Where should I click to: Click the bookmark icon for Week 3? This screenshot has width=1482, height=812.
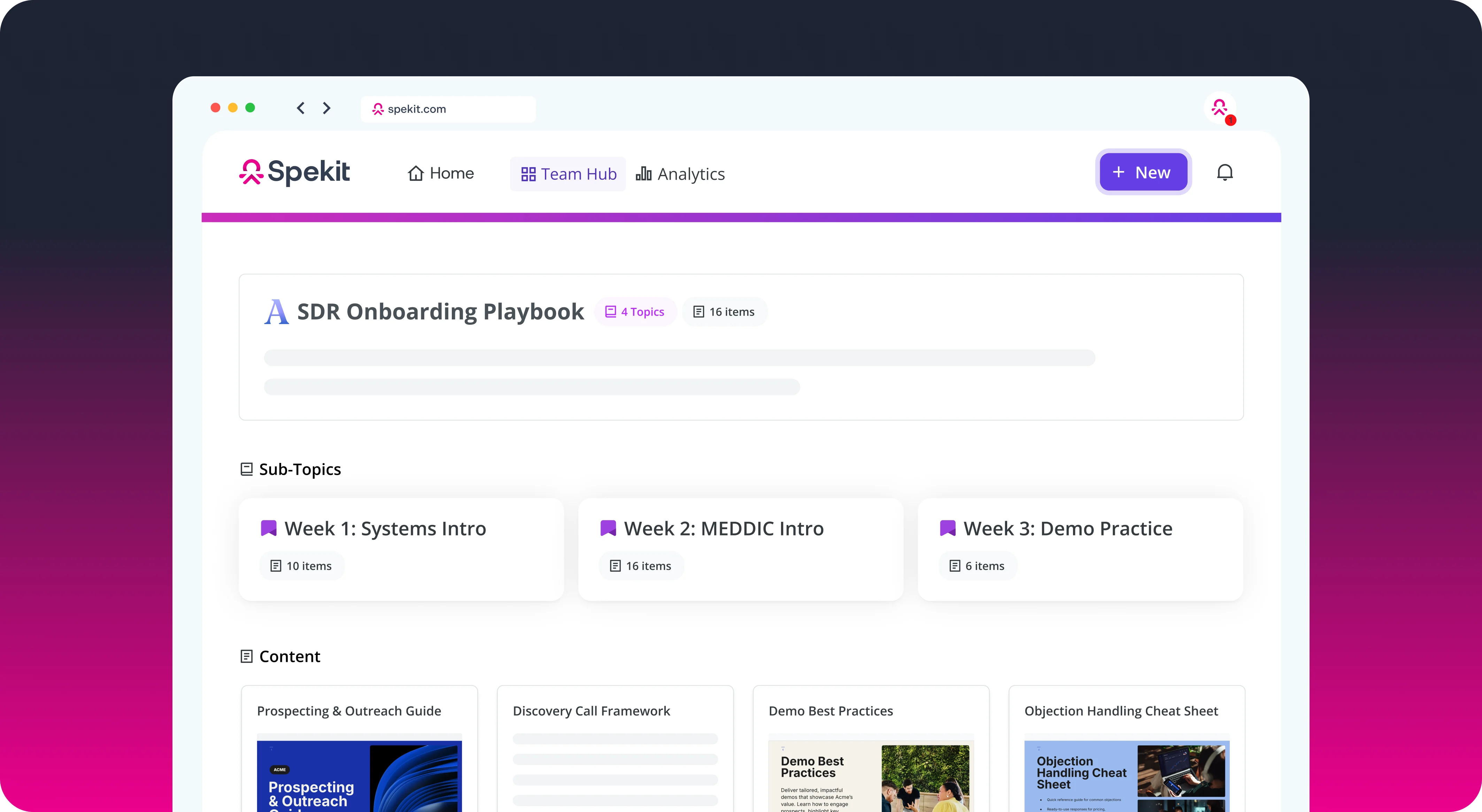click(x=948, y=528)
